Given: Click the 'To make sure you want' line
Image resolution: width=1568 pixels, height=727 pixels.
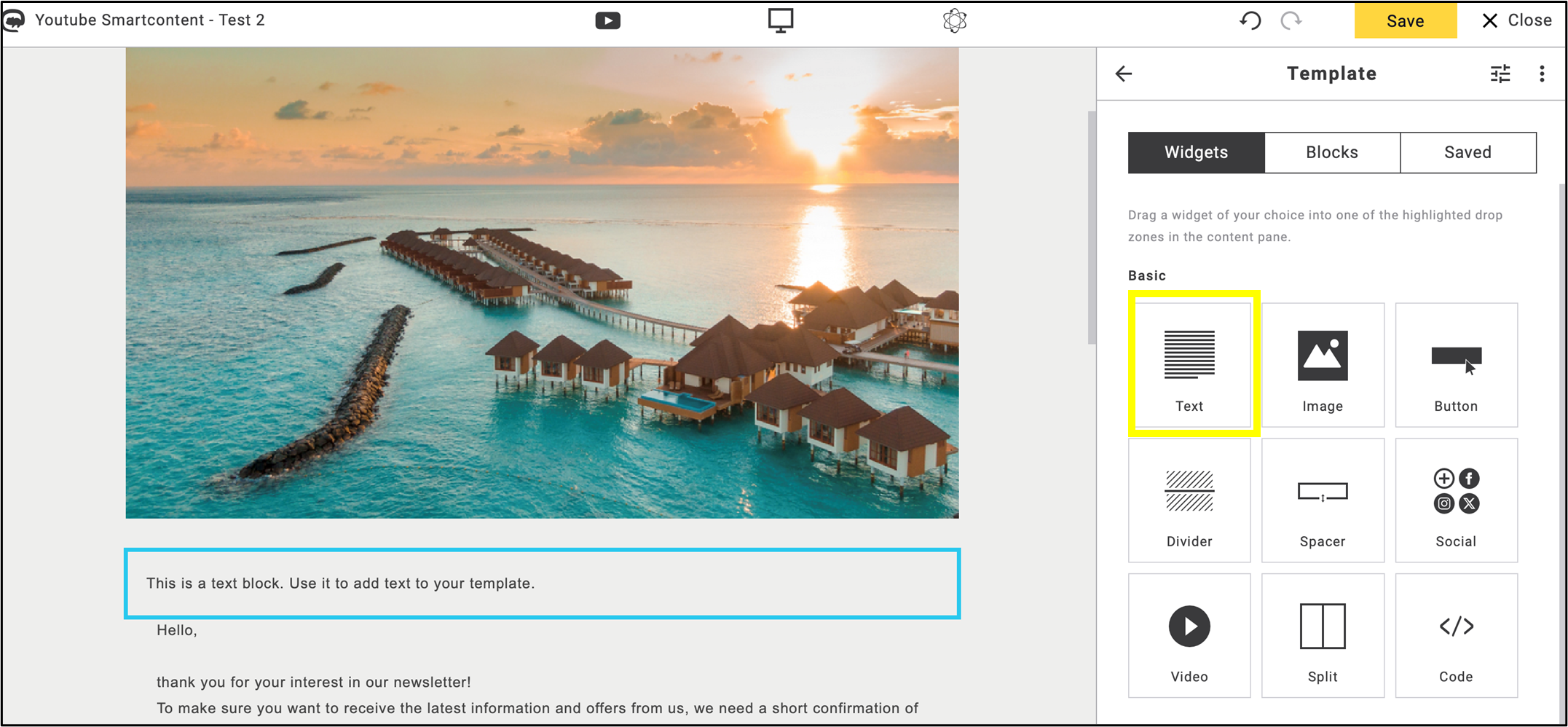Looking at the screenshot, I should (x=537, y=708).
